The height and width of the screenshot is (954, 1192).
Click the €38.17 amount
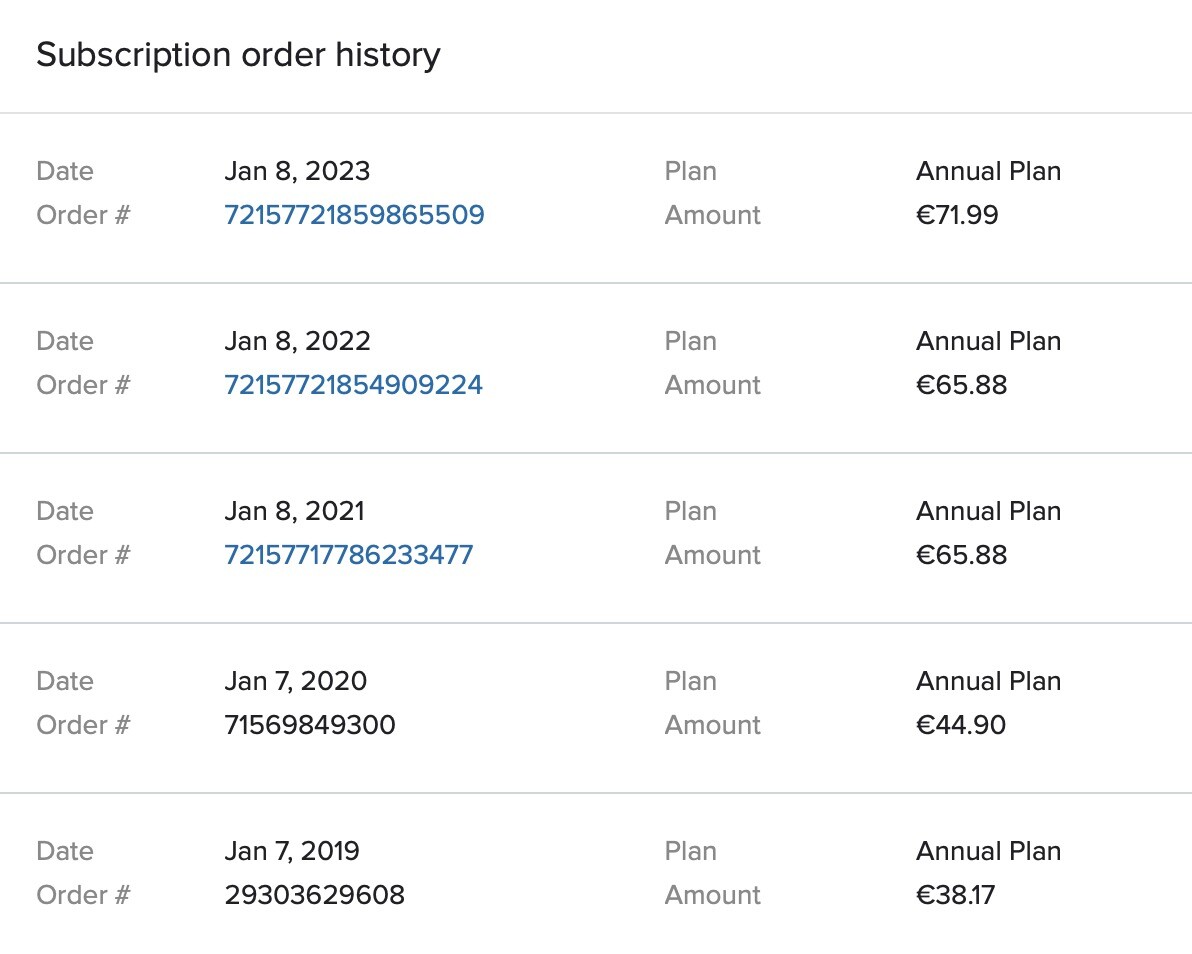[x=955, y=895]
